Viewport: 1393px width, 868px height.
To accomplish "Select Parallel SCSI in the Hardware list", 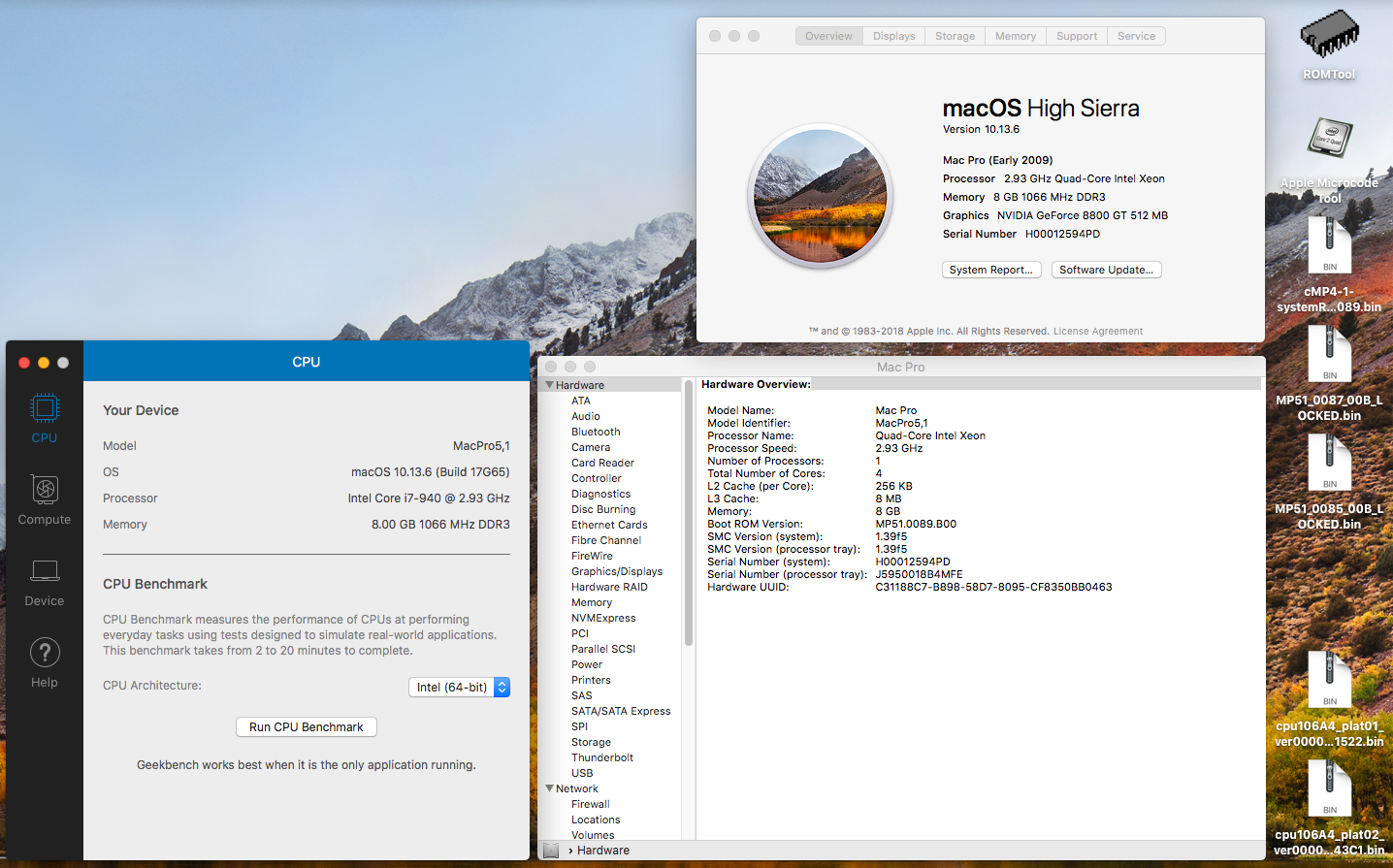I will (603, 649).
